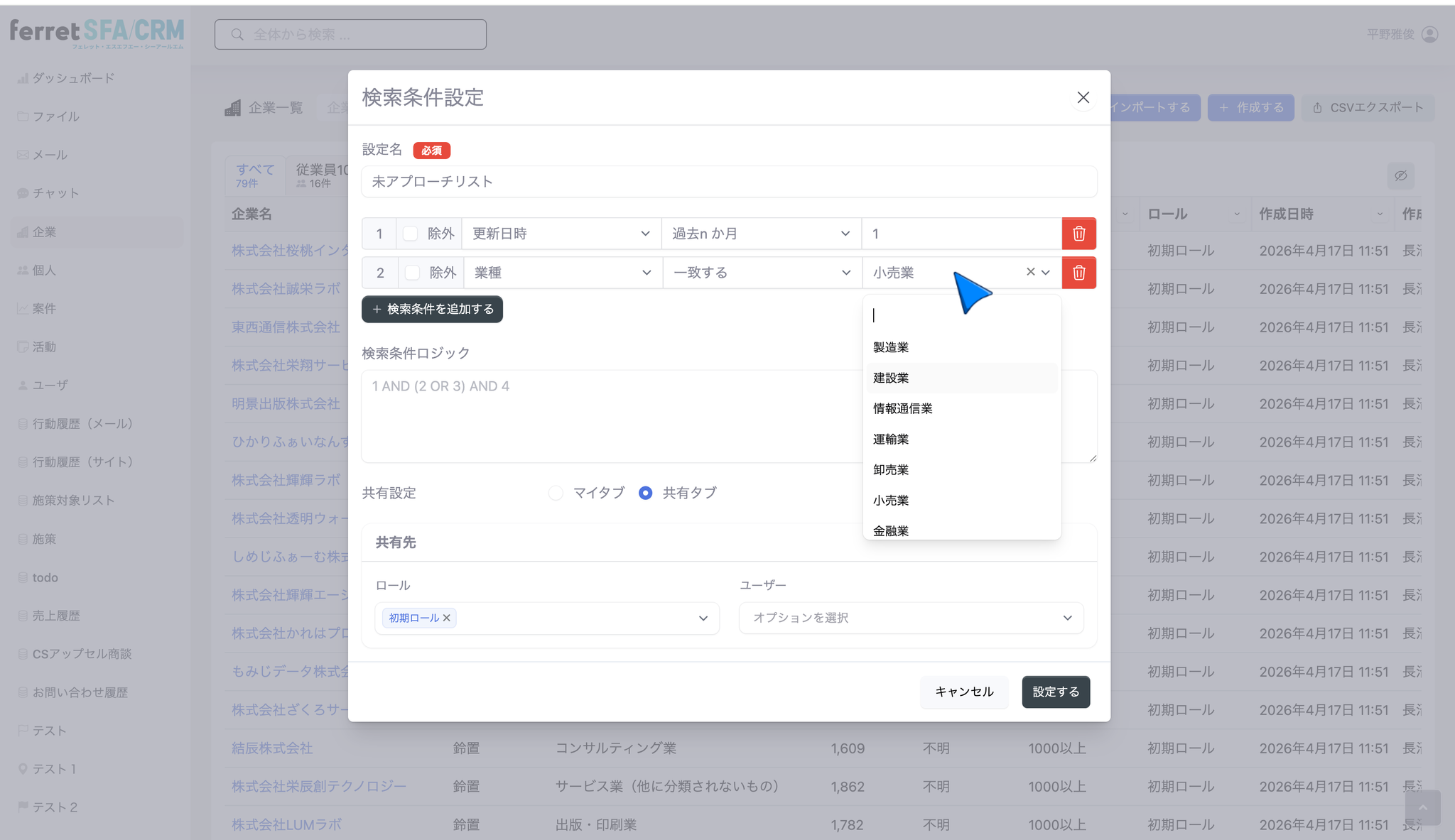Viewport: 1455px width, 840px height.
Task: Click the todo database sidebar icon
Action: click(x=23, y=577)
